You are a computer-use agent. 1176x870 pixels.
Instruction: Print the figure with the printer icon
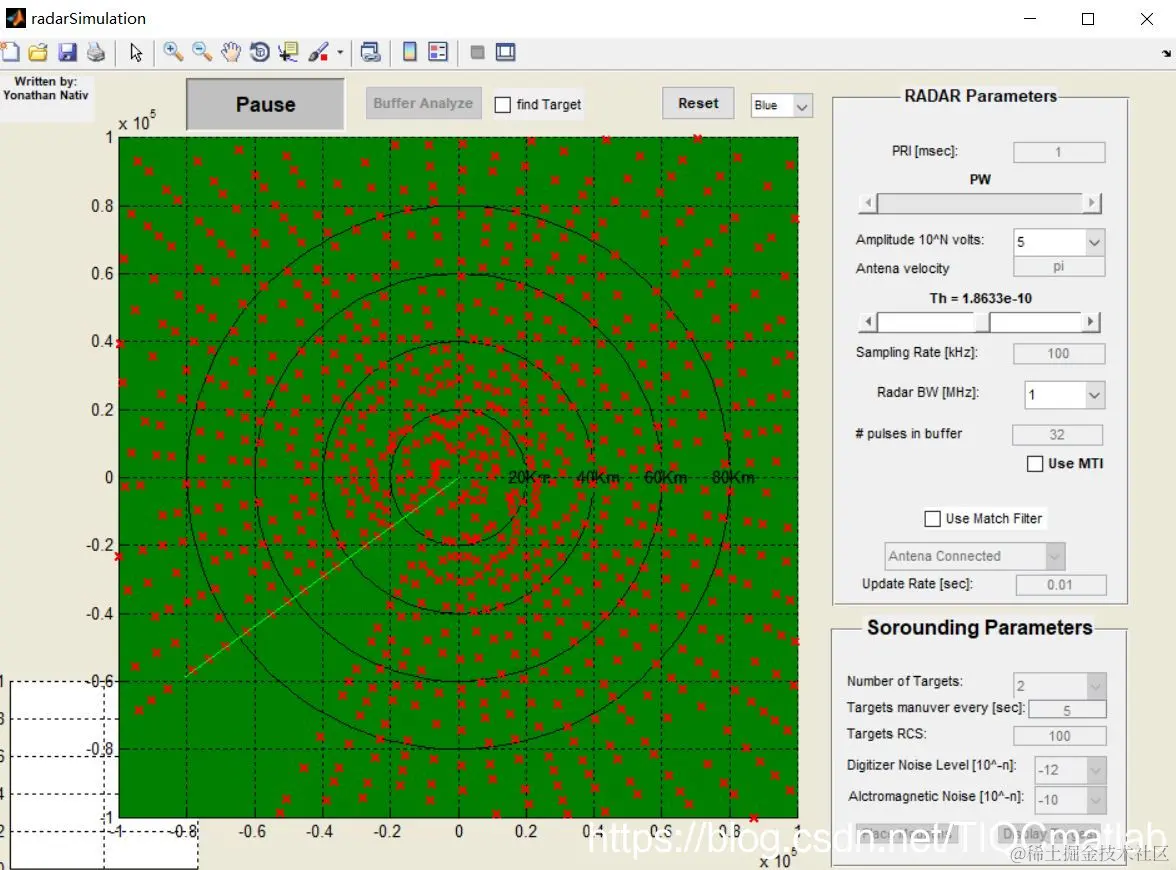pyautogui.click(x=96, y=52)
